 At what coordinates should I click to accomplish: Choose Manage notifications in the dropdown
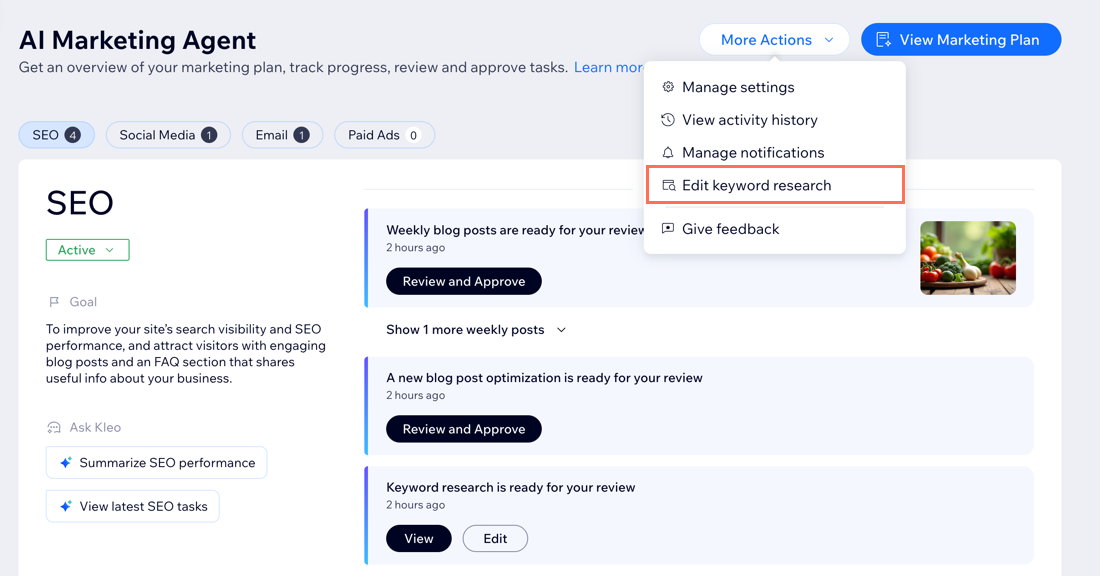(752, 153)
